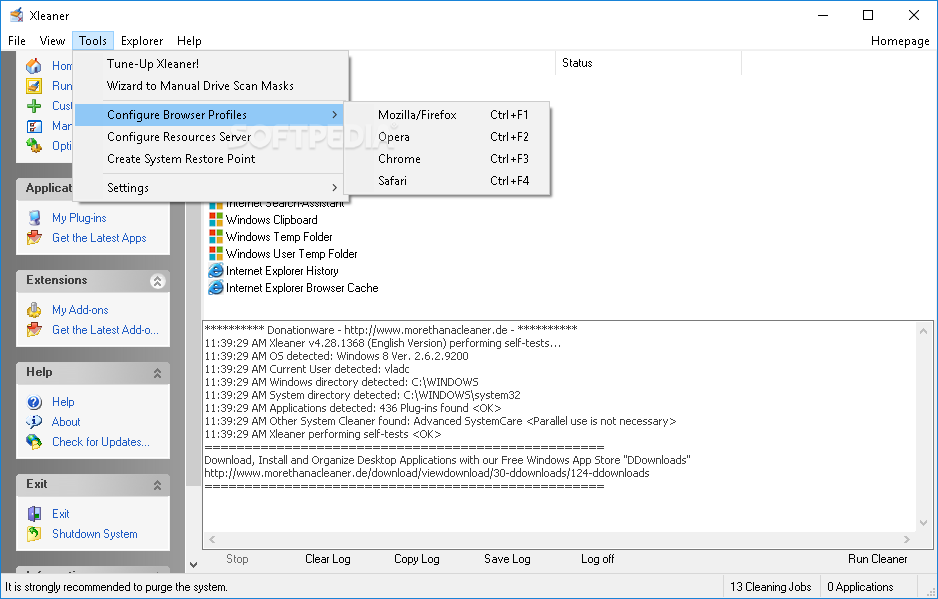The width and height of the screenshot is (938, 599).
Task: Click the Save Log button
Action: pos(507,559)
